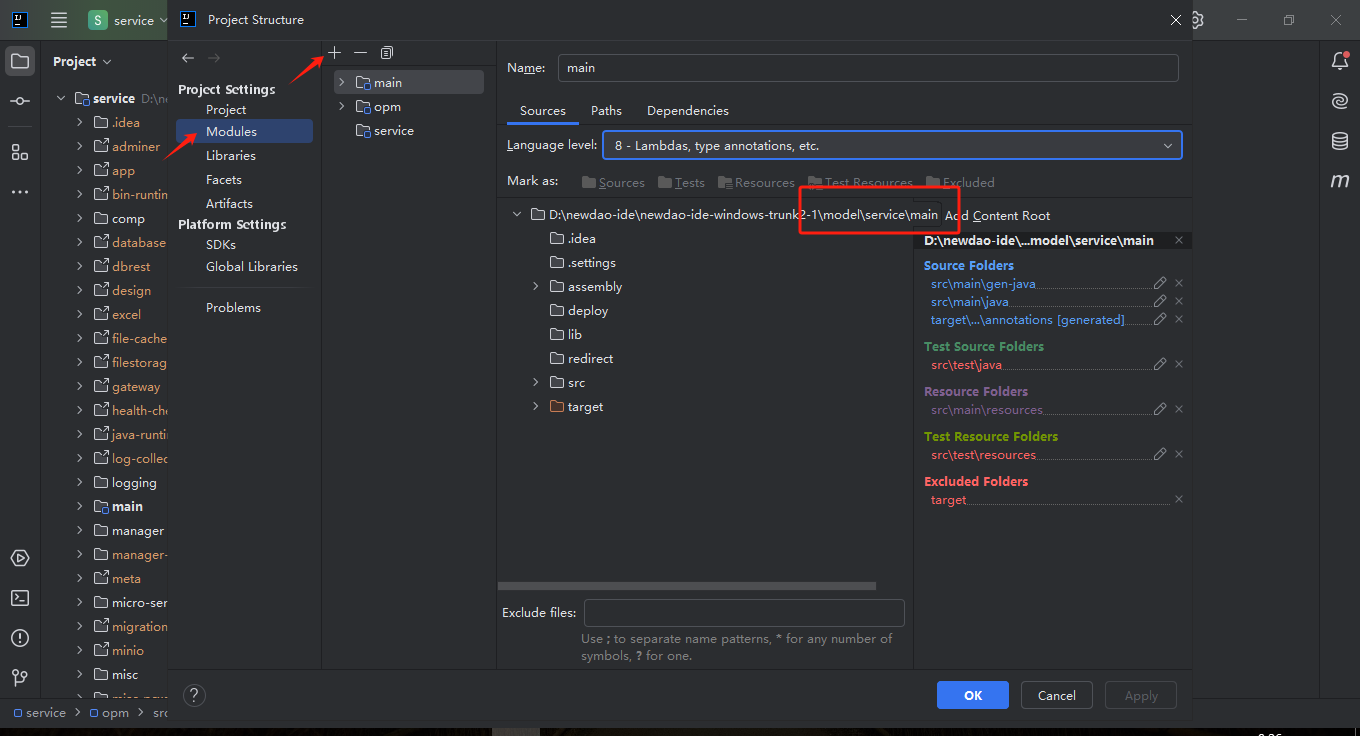Open more tool windows ellipsis
Viewport: 1360px width, 736px height.
[x=20, y=191]
